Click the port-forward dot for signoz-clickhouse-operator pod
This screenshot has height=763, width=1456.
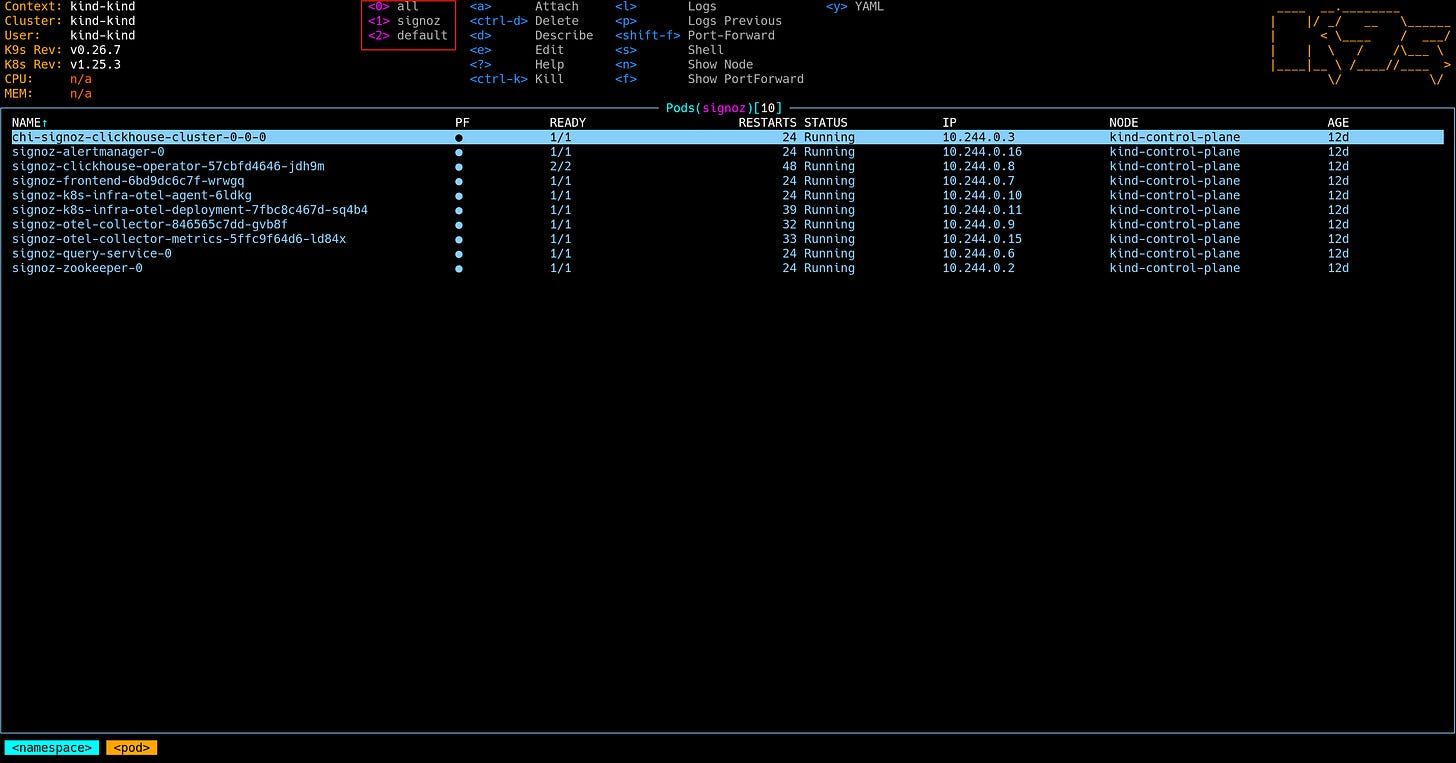tap(459, 166)
